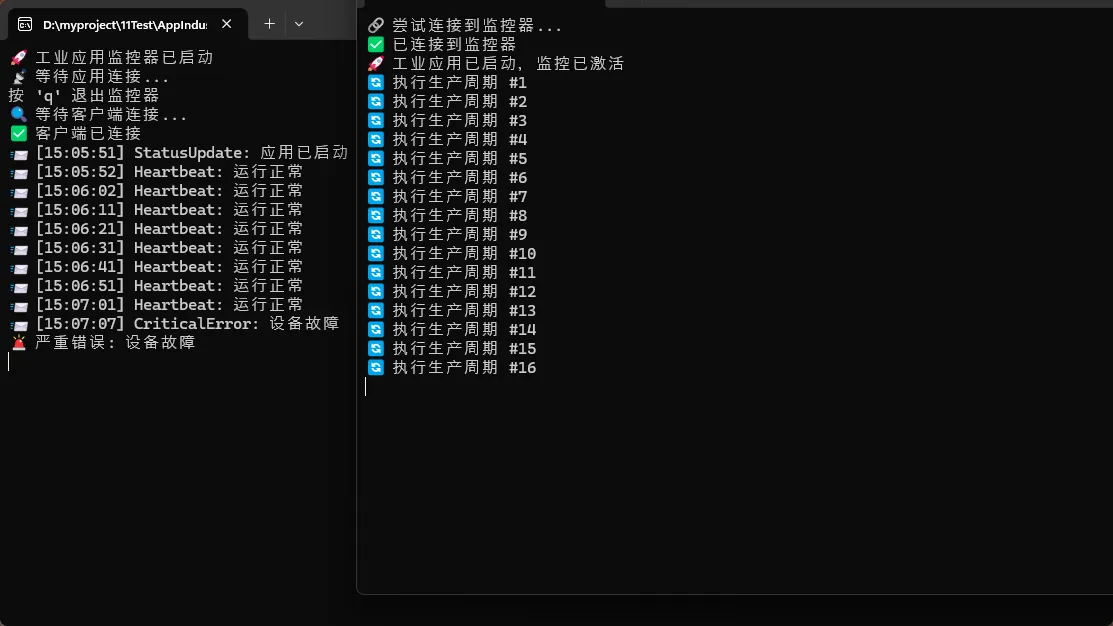The height and width of the screenshot is (626, 1113).
Task: Click the rocket icon beside 工业应用已启动
Action: coord(376,64)
